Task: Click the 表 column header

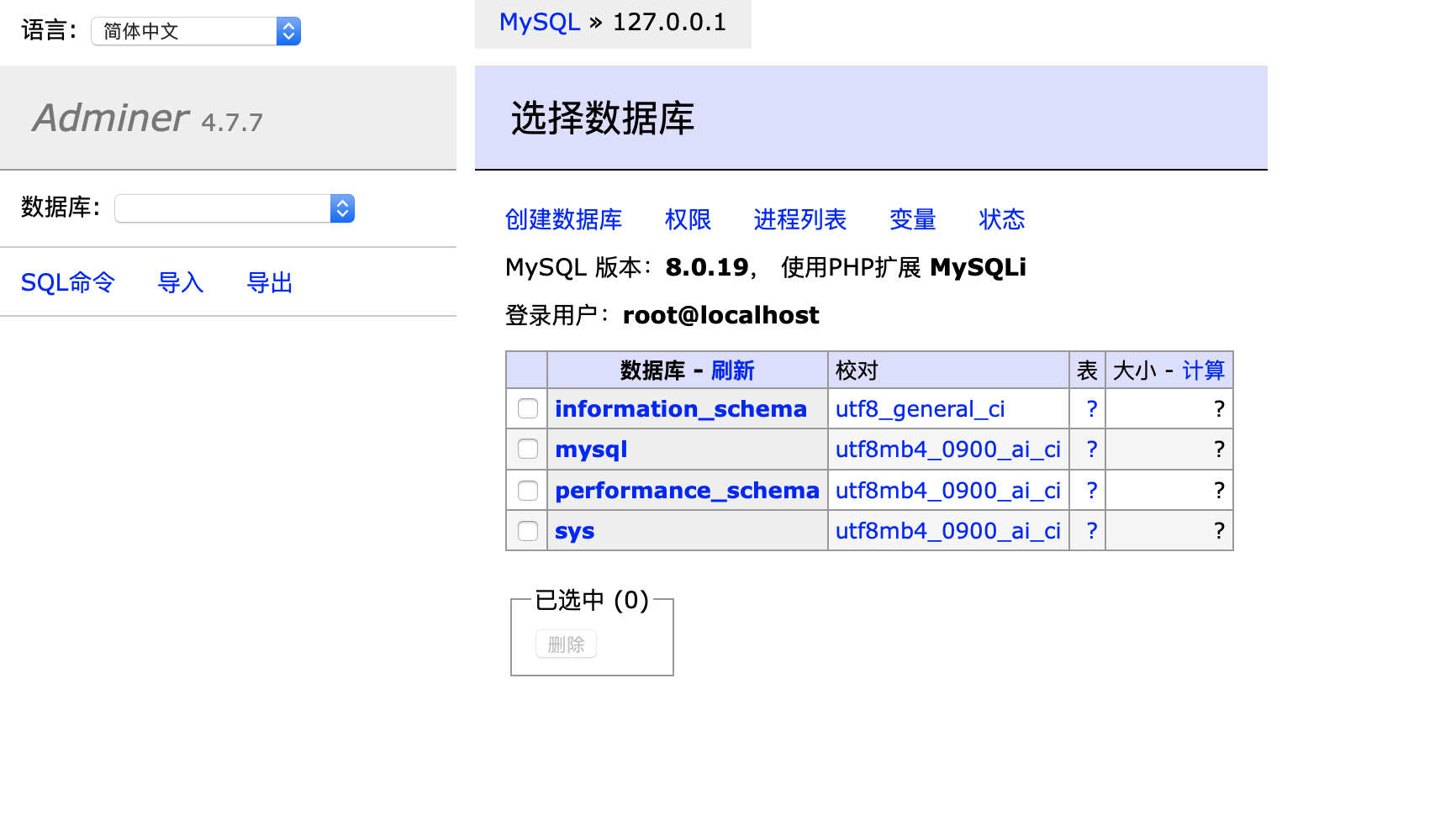Action: pos(1088,371)
